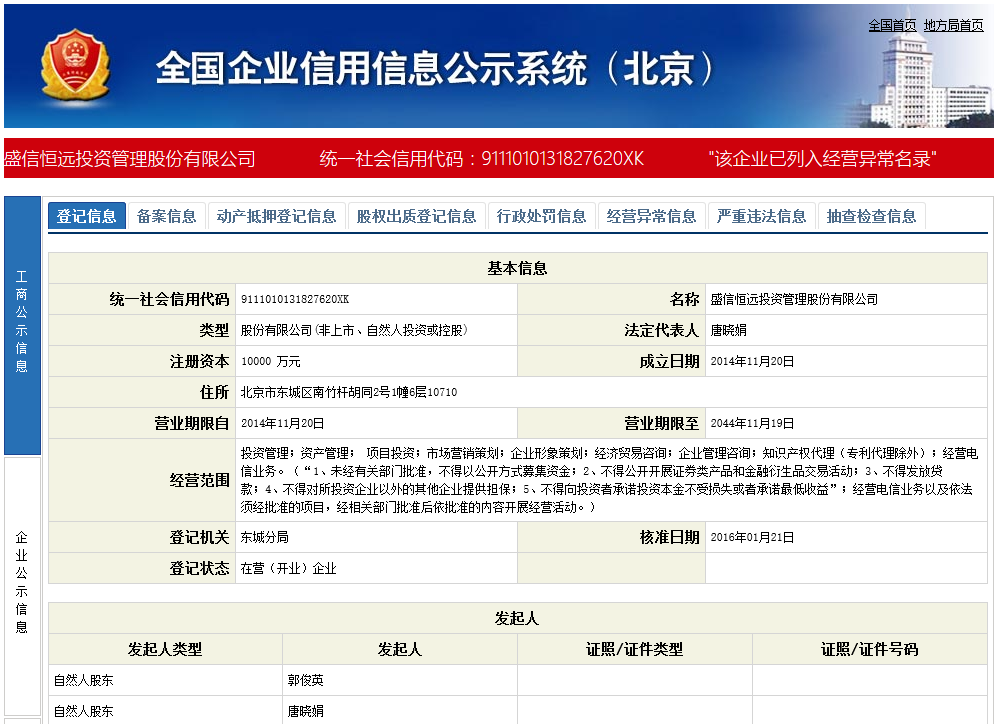Click the 核准日期 value 2016年01月21日
Image resolution: width=1001 pixels, height=724 pixels.
752,538
